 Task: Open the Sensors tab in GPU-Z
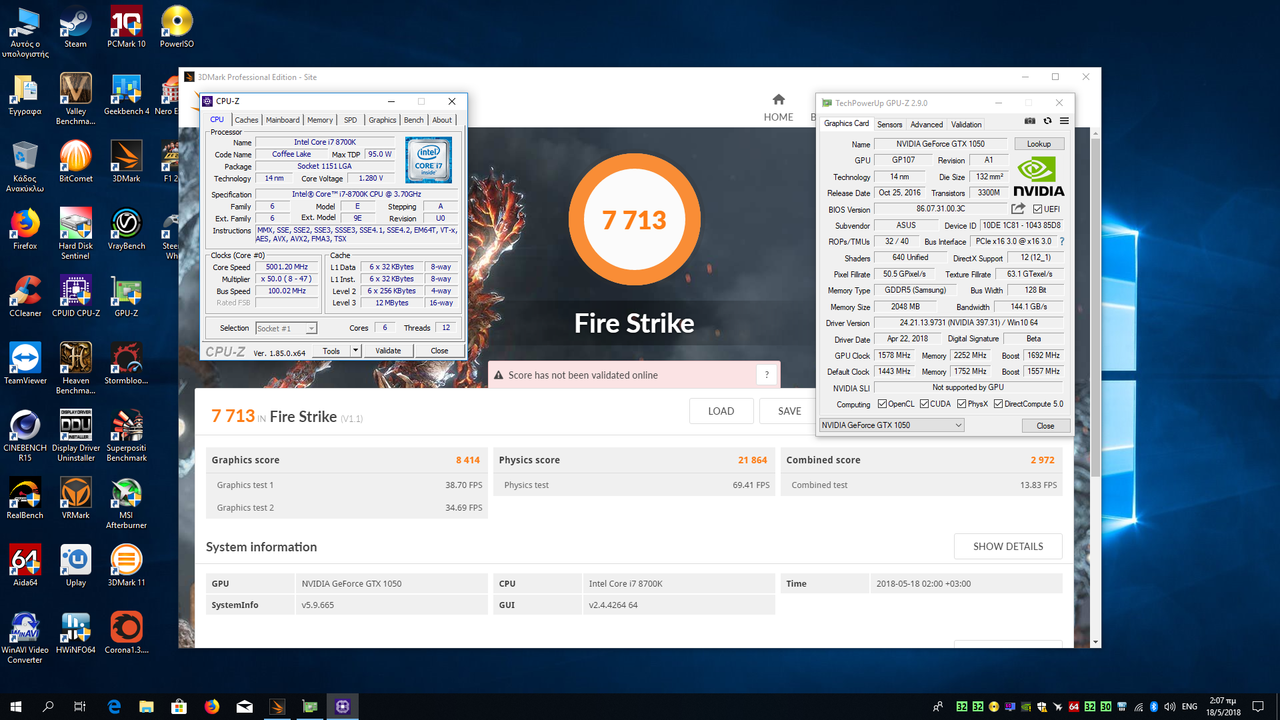coord(889,124)
